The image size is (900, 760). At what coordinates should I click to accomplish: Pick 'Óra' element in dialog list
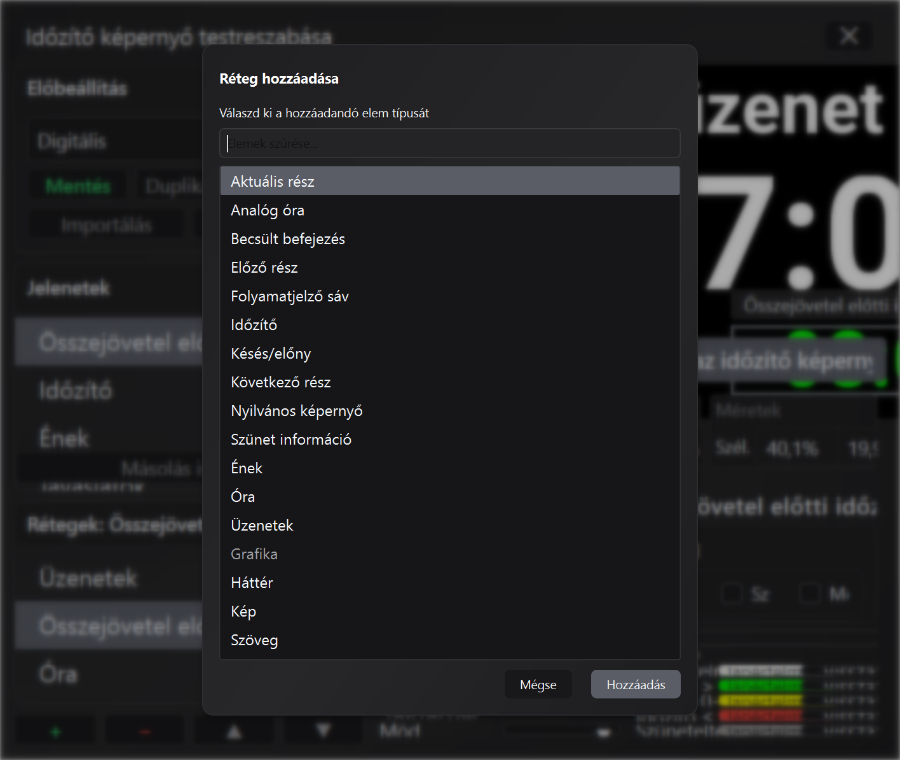(x=450, y=497)
